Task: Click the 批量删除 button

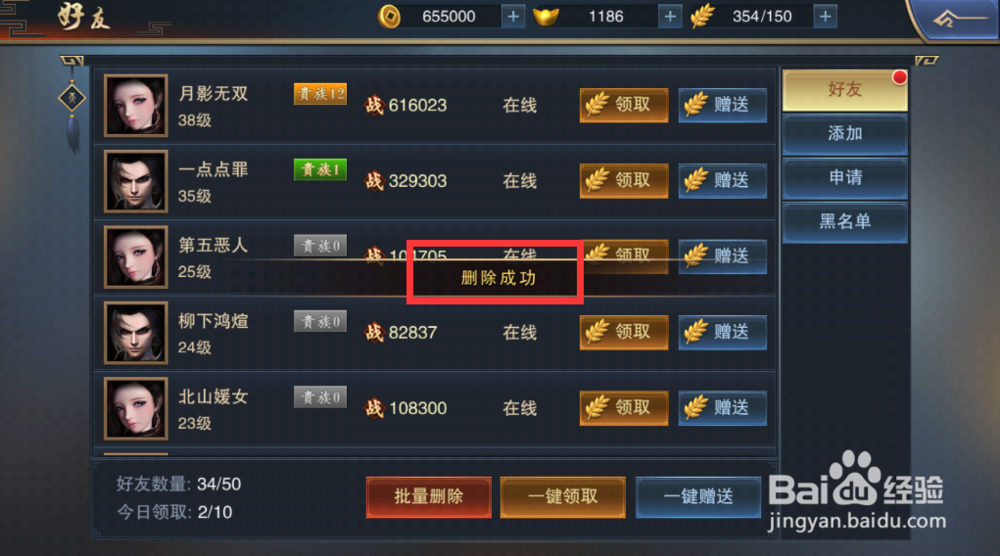Action: click(429, 497)
